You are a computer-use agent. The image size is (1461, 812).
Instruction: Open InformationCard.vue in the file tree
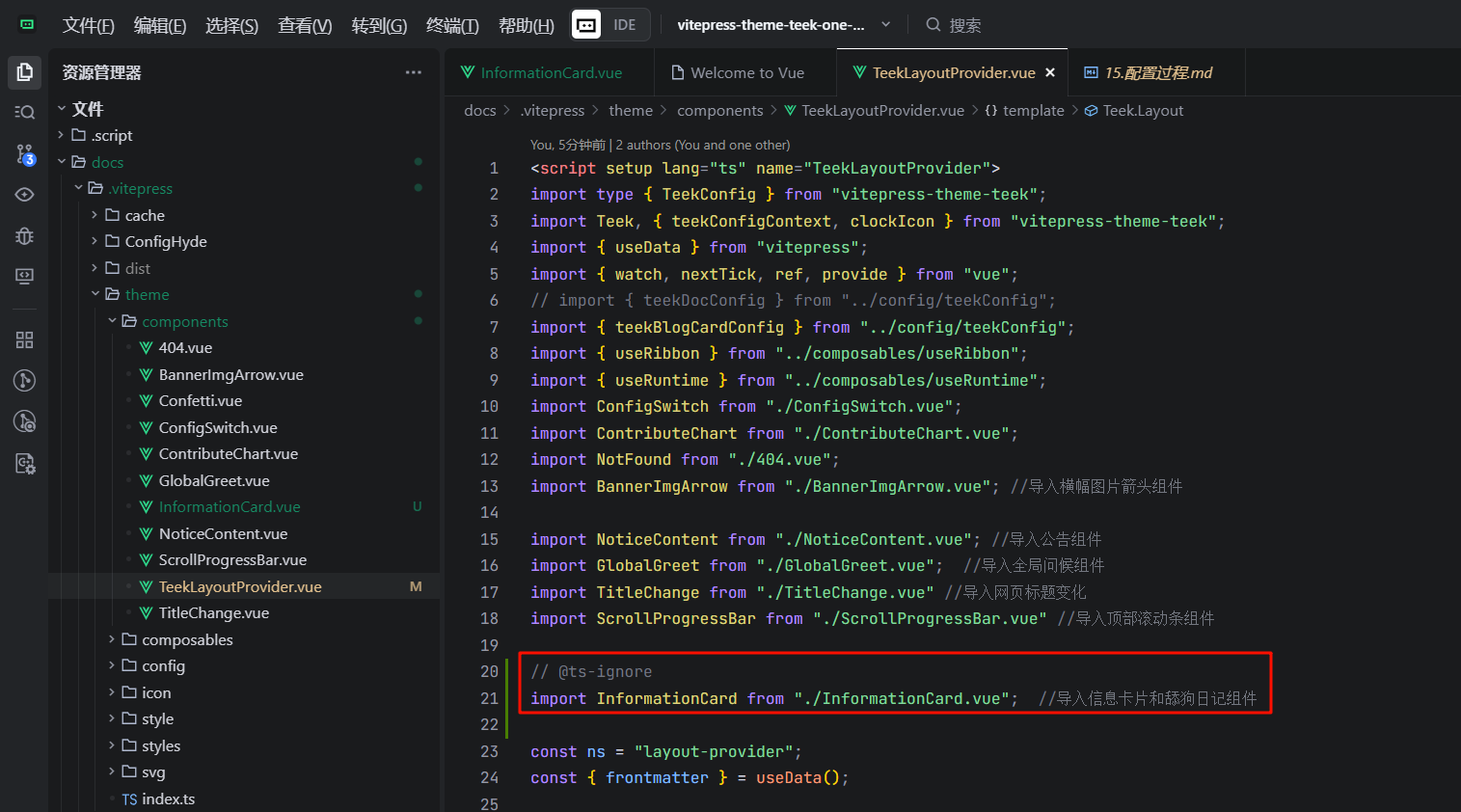230,507
